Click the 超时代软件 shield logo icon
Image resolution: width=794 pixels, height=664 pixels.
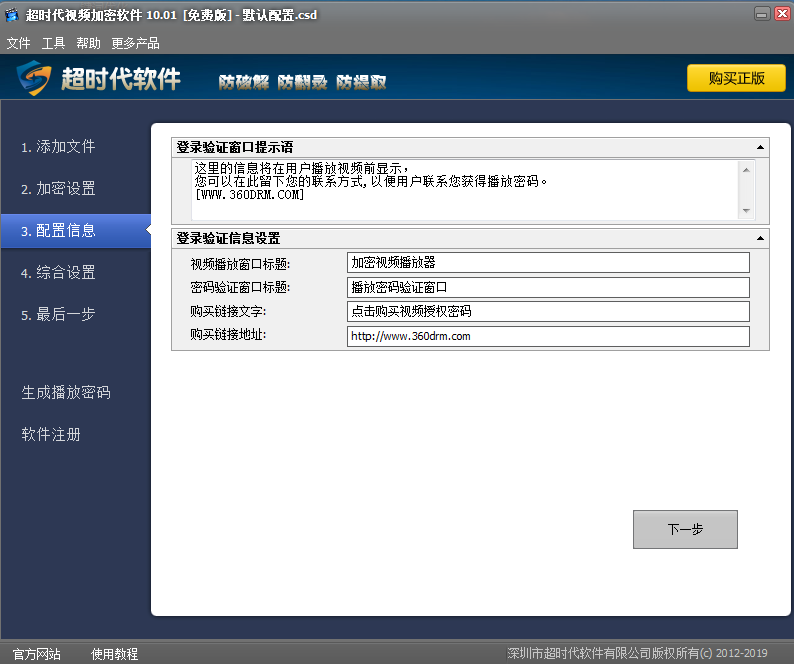coord(33,79)
